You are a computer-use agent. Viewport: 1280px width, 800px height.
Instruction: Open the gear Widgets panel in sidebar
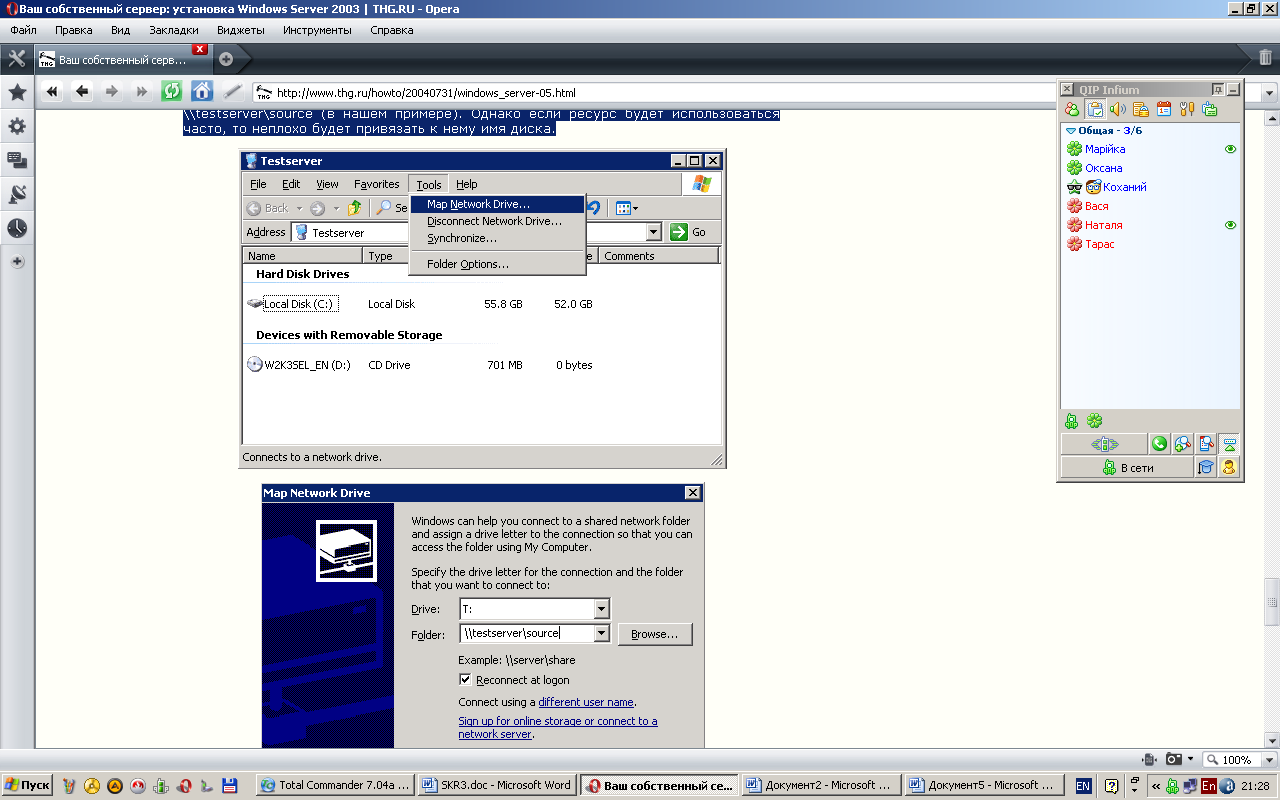click(x=17, y=127)
